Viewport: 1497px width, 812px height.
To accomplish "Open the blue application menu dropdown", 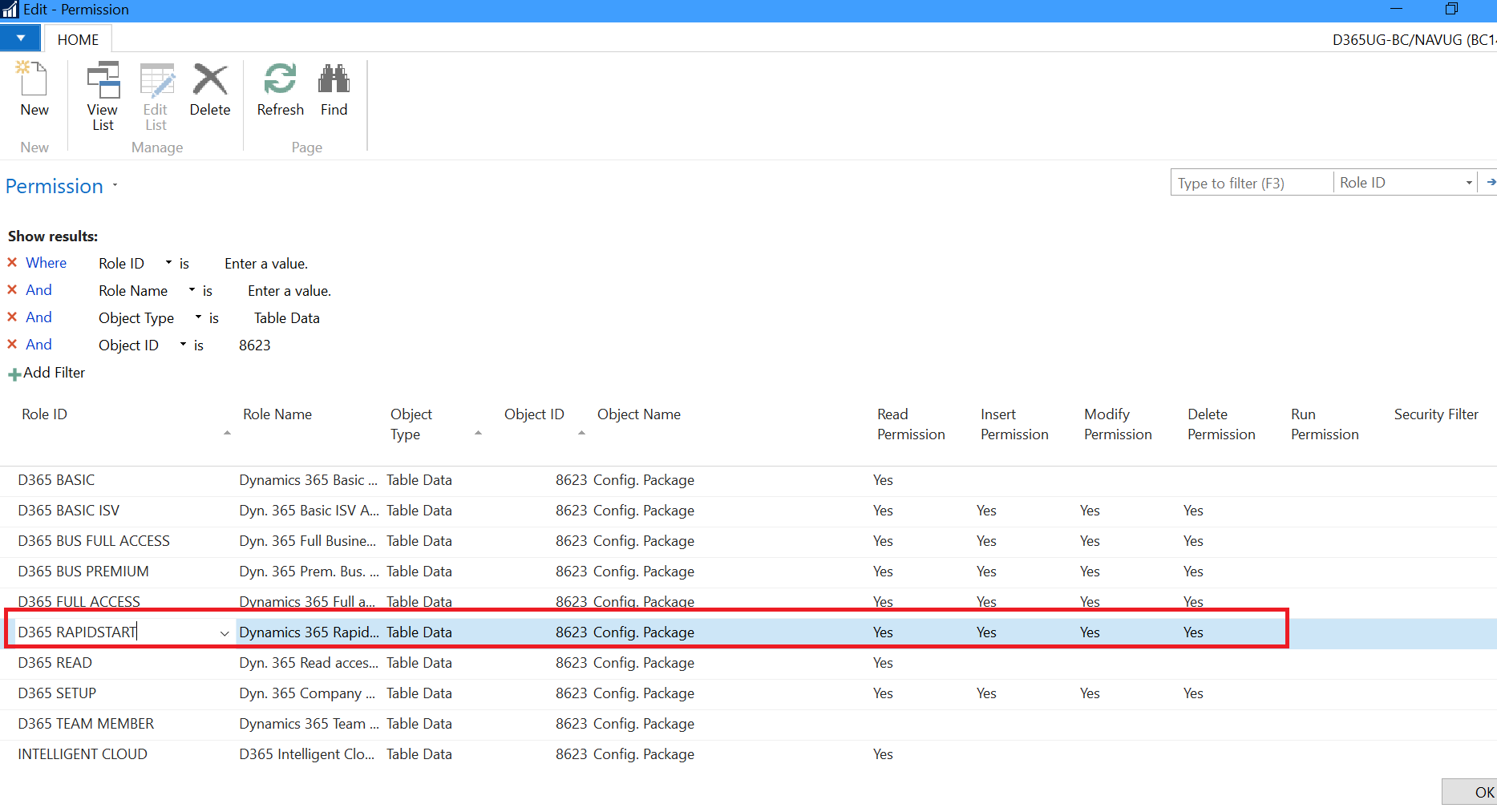I will click(x=20, y=38).
